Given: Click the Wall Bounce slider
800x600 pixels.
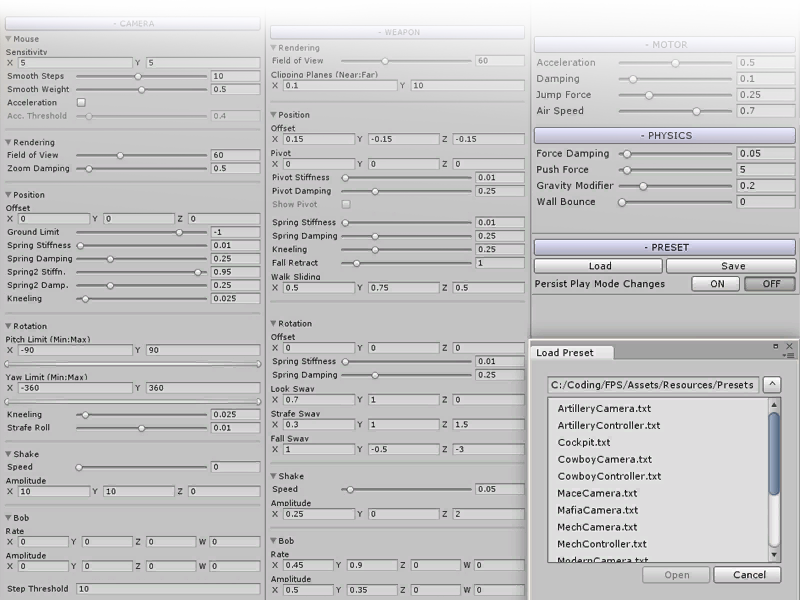Looking at the screenshot, I should coord(676,202).
